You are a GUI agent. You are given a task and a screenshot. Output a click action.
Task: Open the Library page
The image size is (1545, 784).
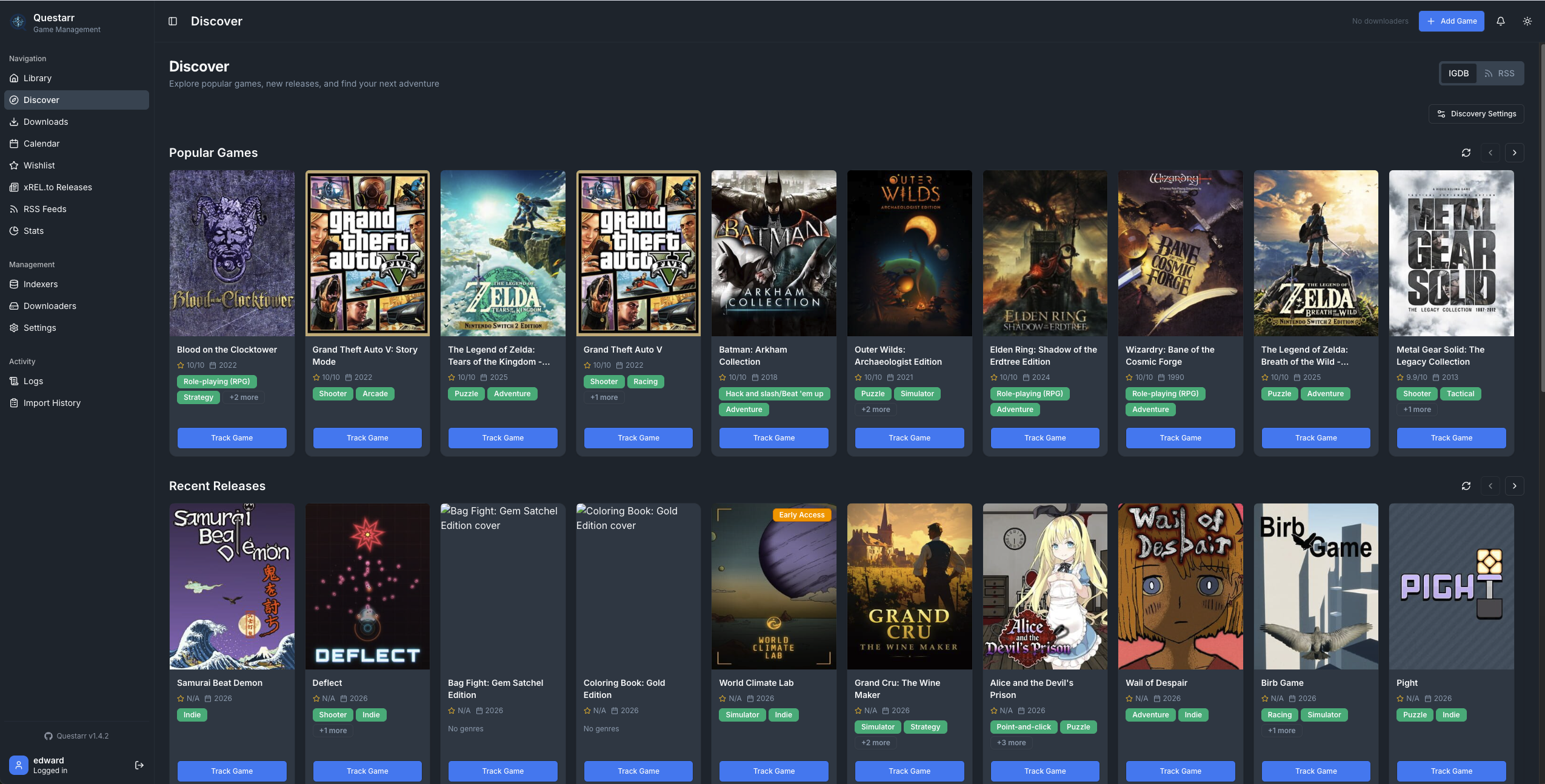[76, 78]
